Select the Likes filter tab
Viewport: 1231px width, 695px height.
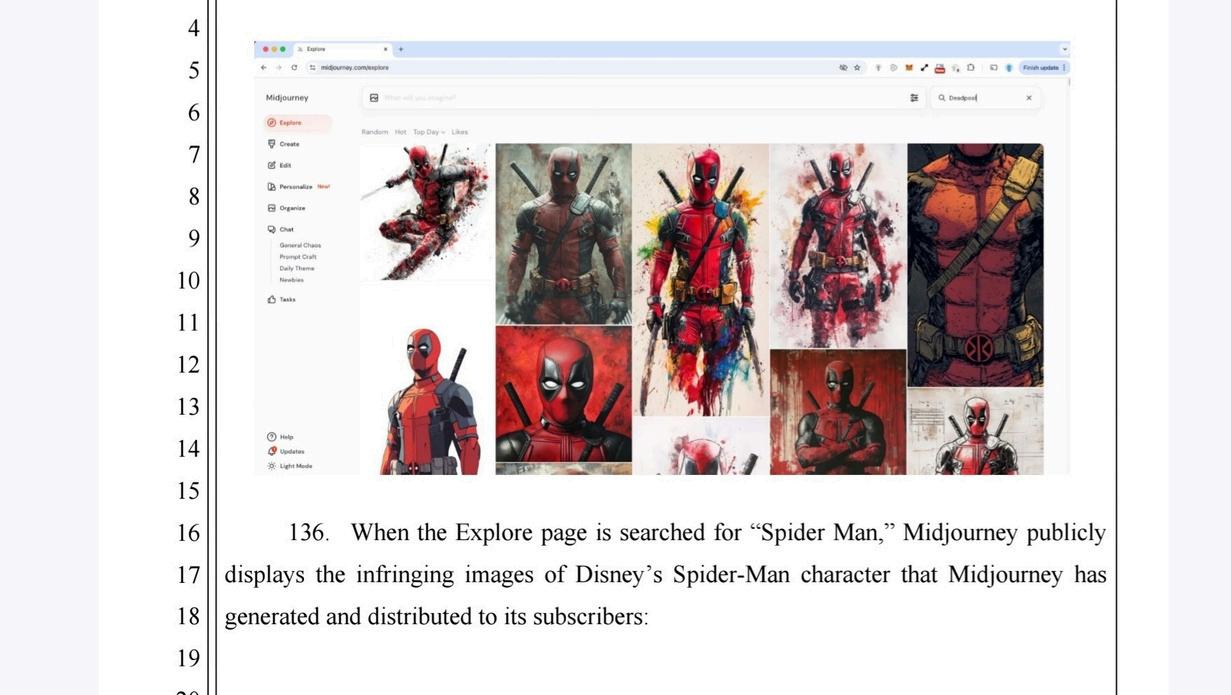[460, 132]
